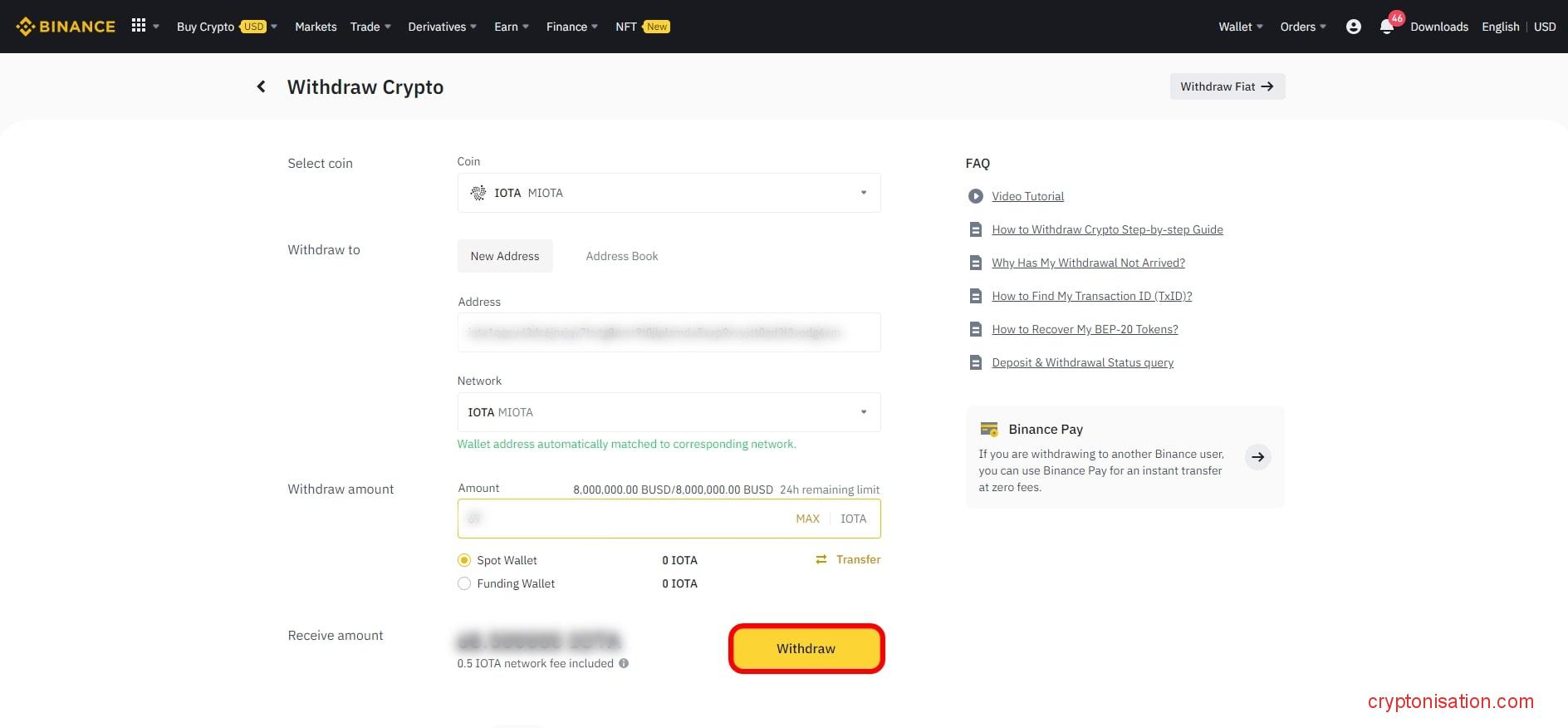
Task: Open the Buy Crypto USD menu
Action: [227, 27]
